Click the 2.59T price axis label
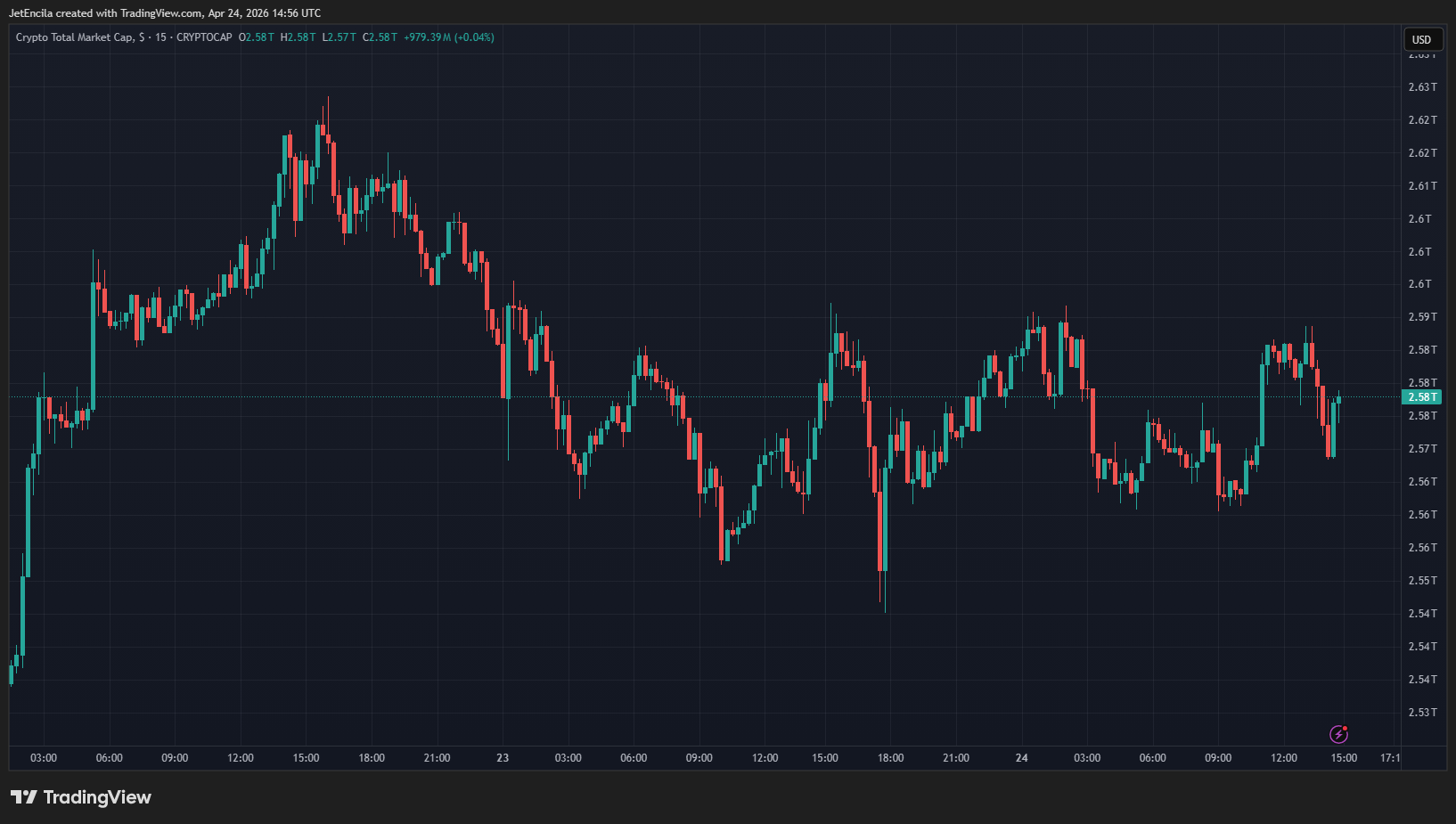The width and height of the screenshot is (1456, 824). click(x=1422, y=317)
